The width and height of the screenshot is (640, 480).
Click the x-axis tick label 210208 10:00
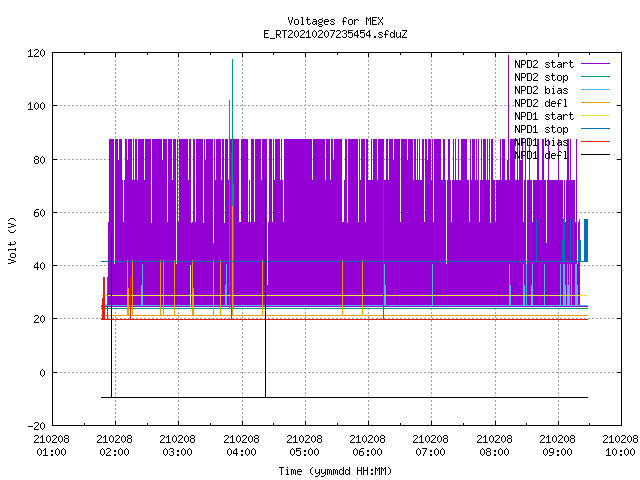620,446
